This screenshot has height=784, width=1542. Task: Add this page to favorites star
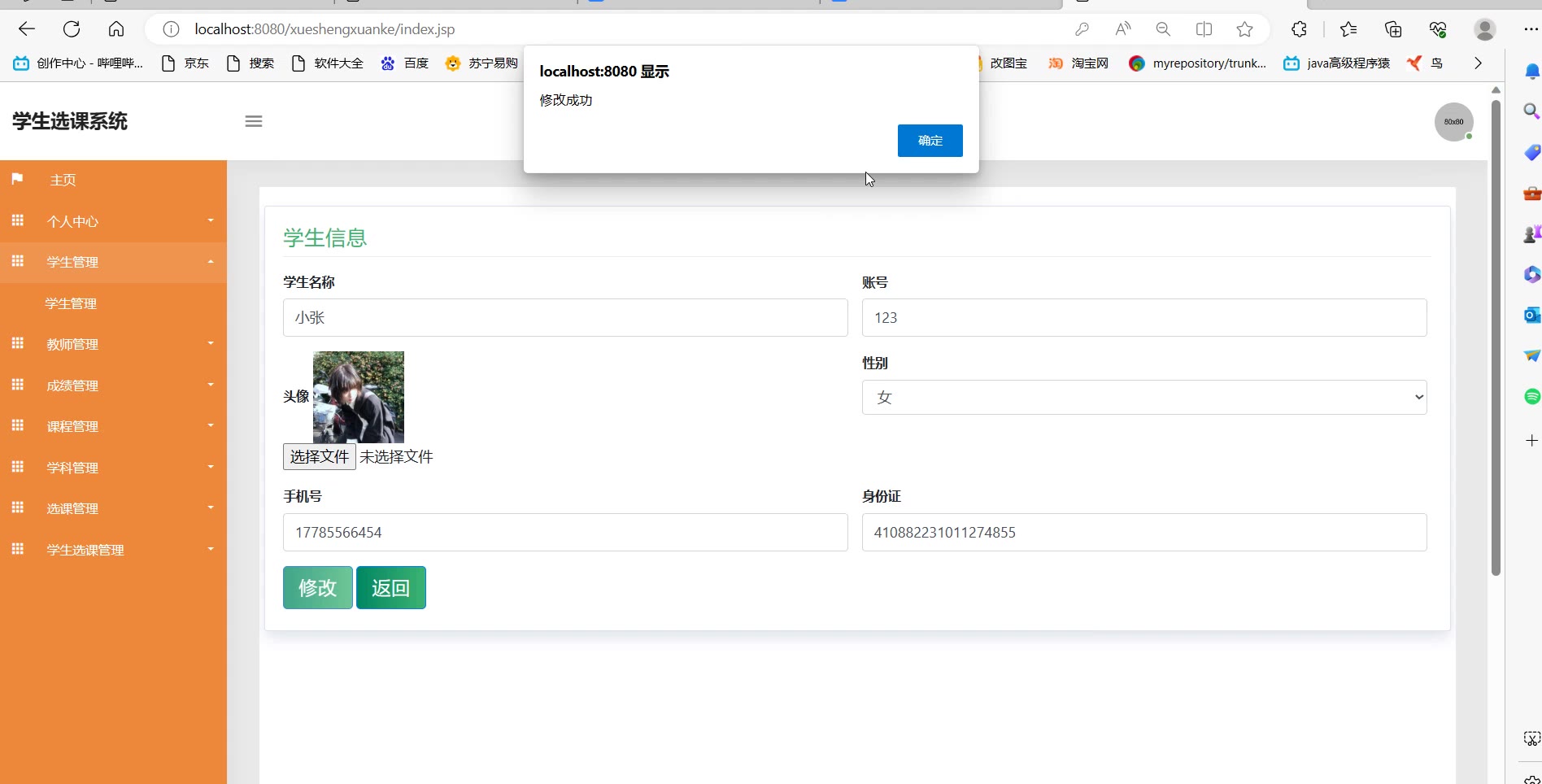[1244, 29]
